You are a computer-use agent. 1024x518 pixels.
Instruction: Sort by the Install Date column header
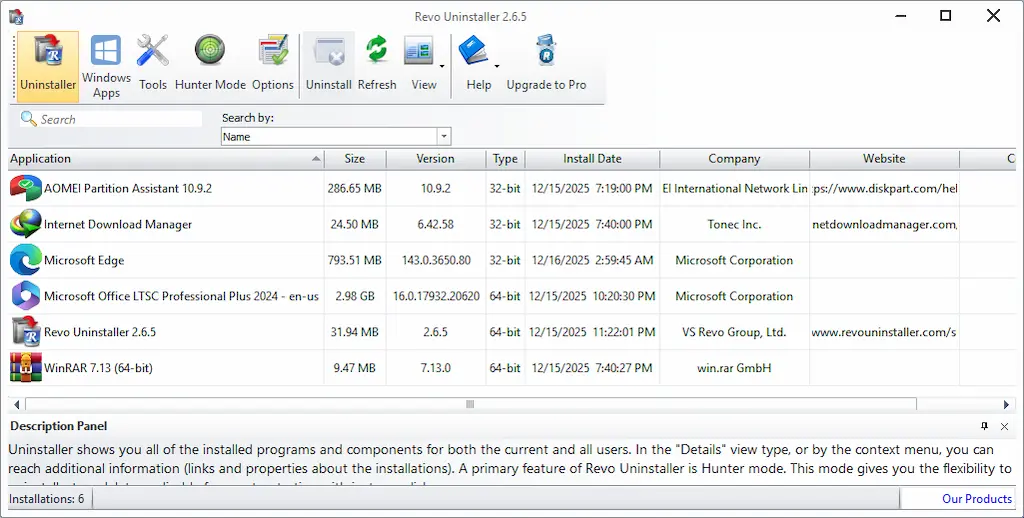click(592, 159)
